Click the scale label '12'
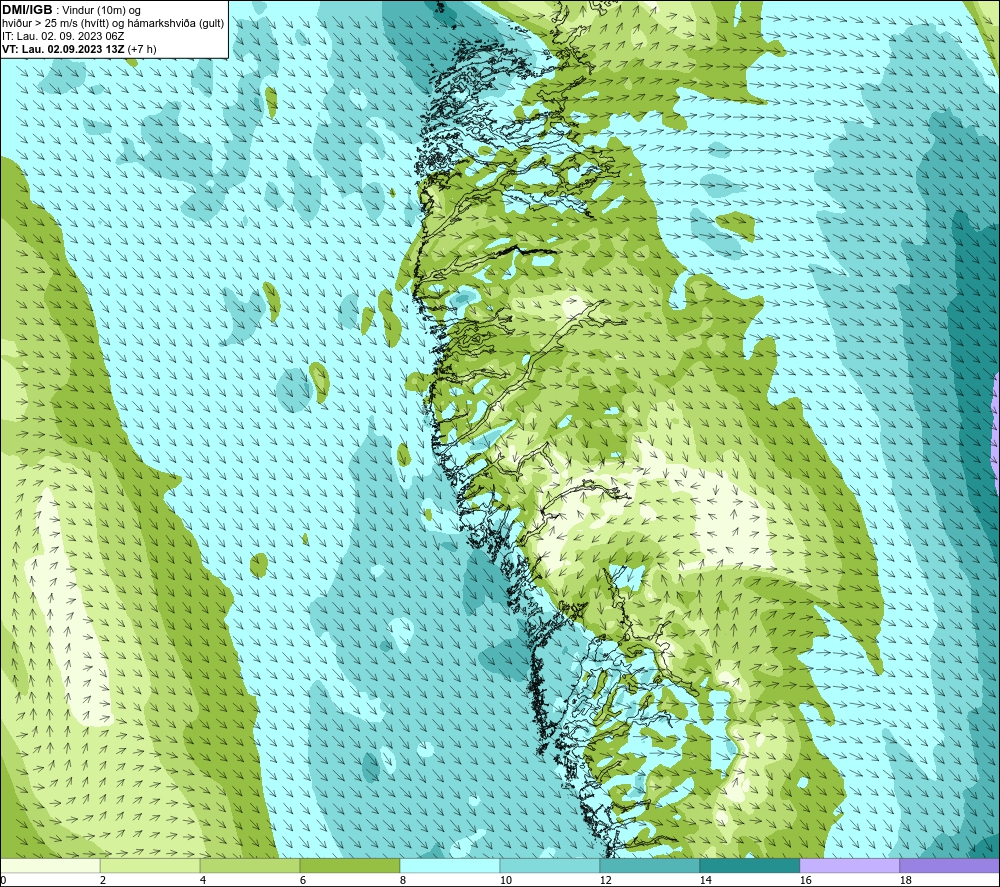Screen dimensions: 1000x887 point(605,880)
